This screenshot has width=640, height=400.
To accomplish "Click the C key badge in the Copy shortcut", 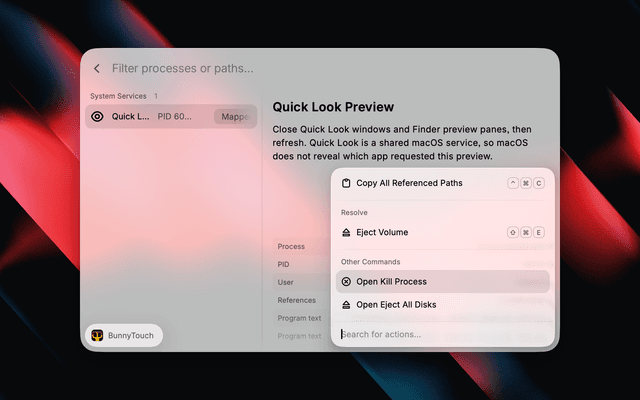I will click(x=539, y=183).
